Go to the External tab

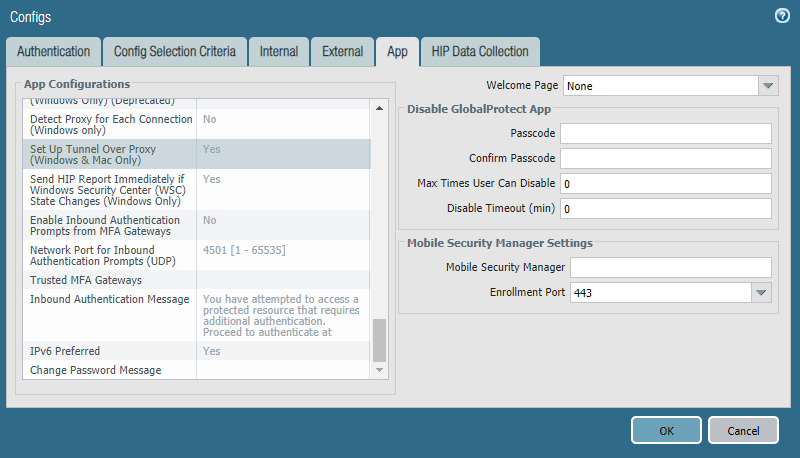342,51
